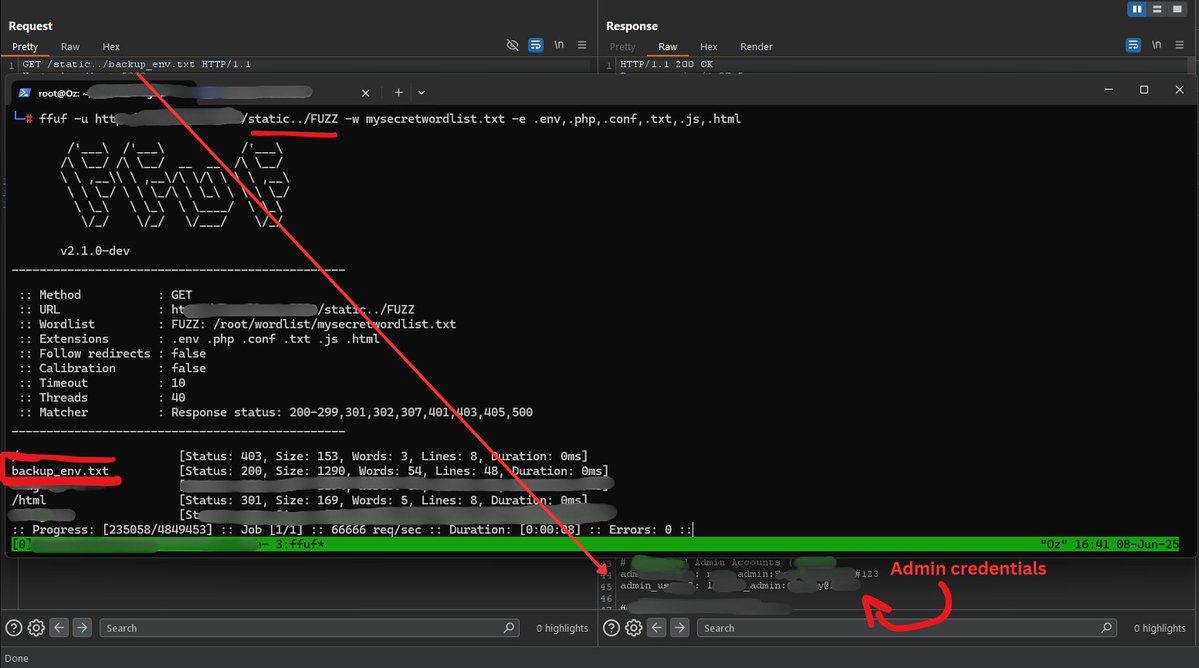Focus the Request Search input field

coord(310,627)
